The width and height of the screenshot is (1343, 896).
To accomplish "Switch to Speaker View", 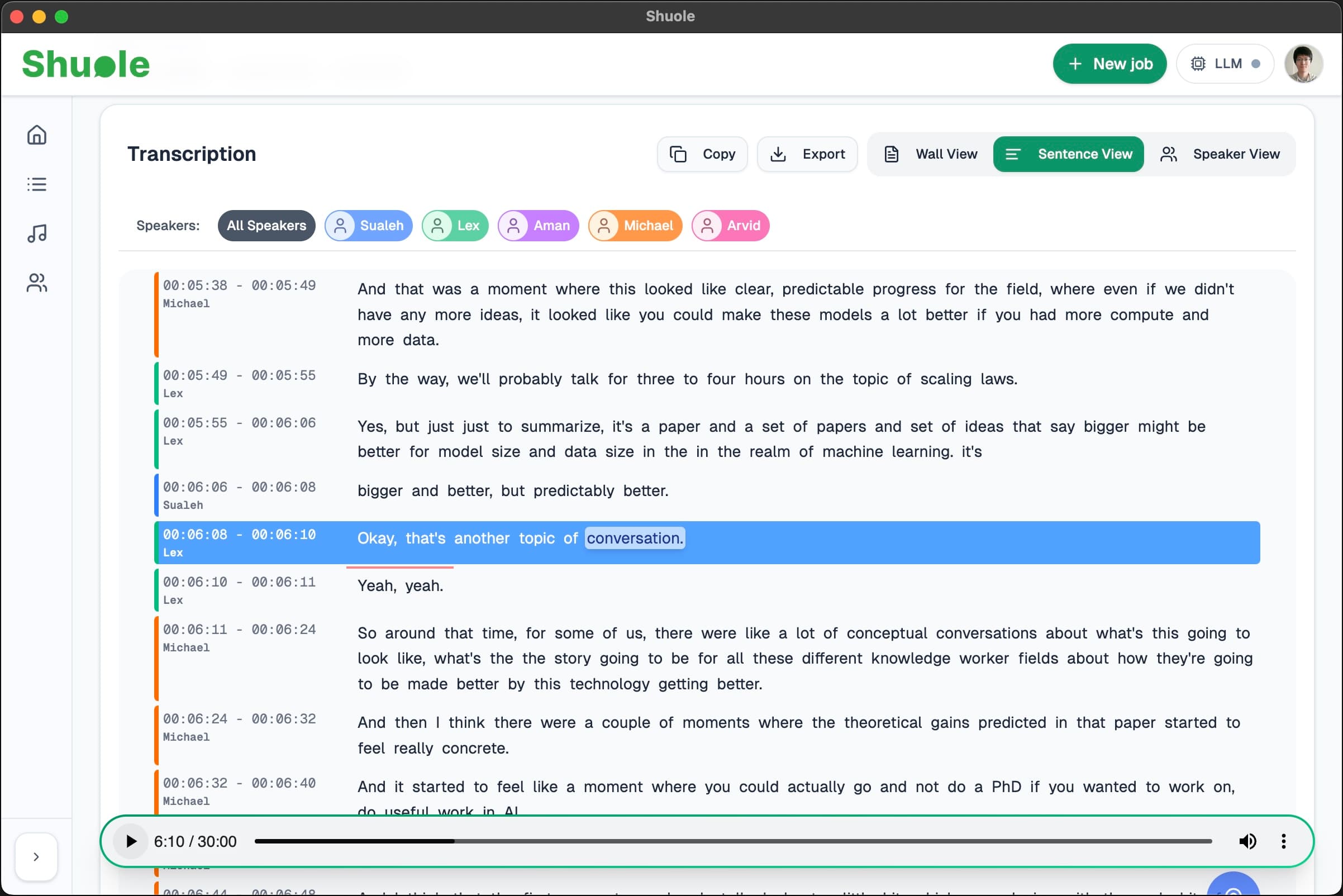I will 1220,154.
